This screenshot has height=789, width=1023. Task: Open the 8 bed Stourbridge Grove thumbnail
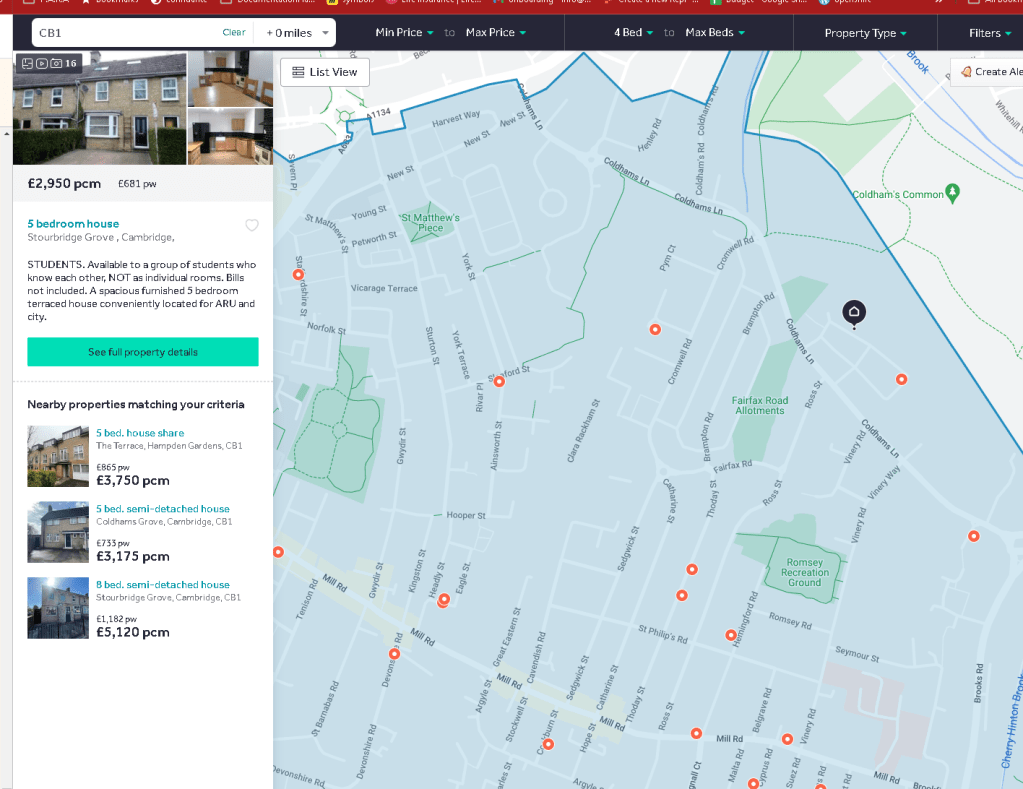[58, 608]
